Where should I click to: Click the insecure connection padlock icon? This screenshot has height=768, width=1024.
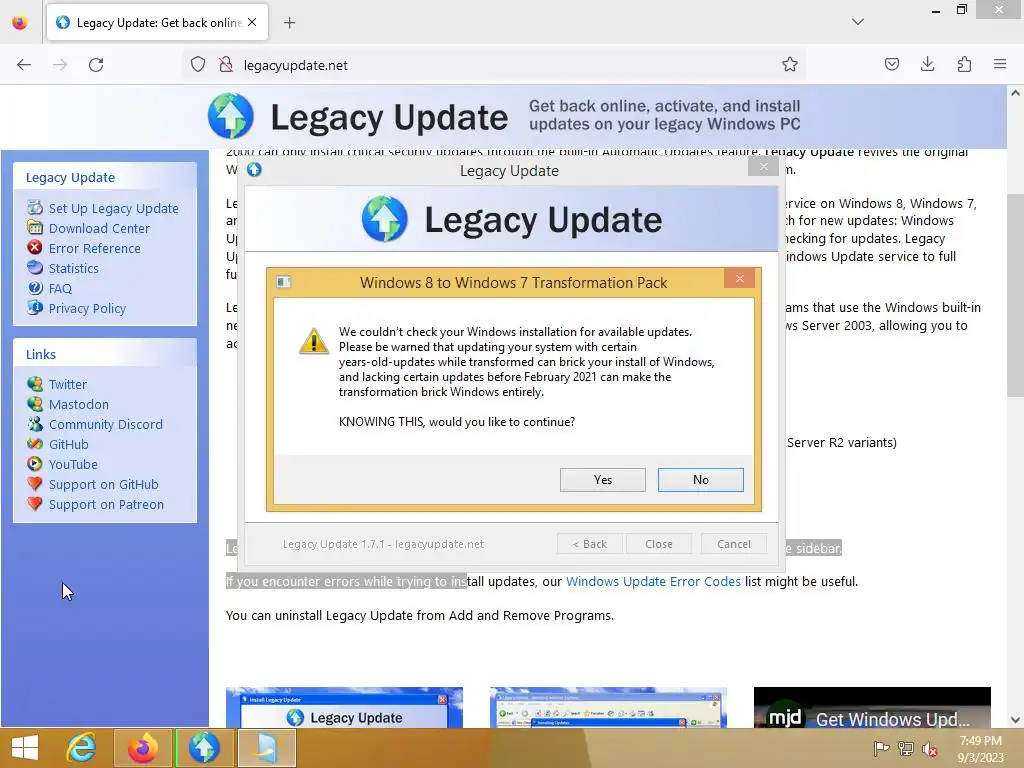coord(226,65)
